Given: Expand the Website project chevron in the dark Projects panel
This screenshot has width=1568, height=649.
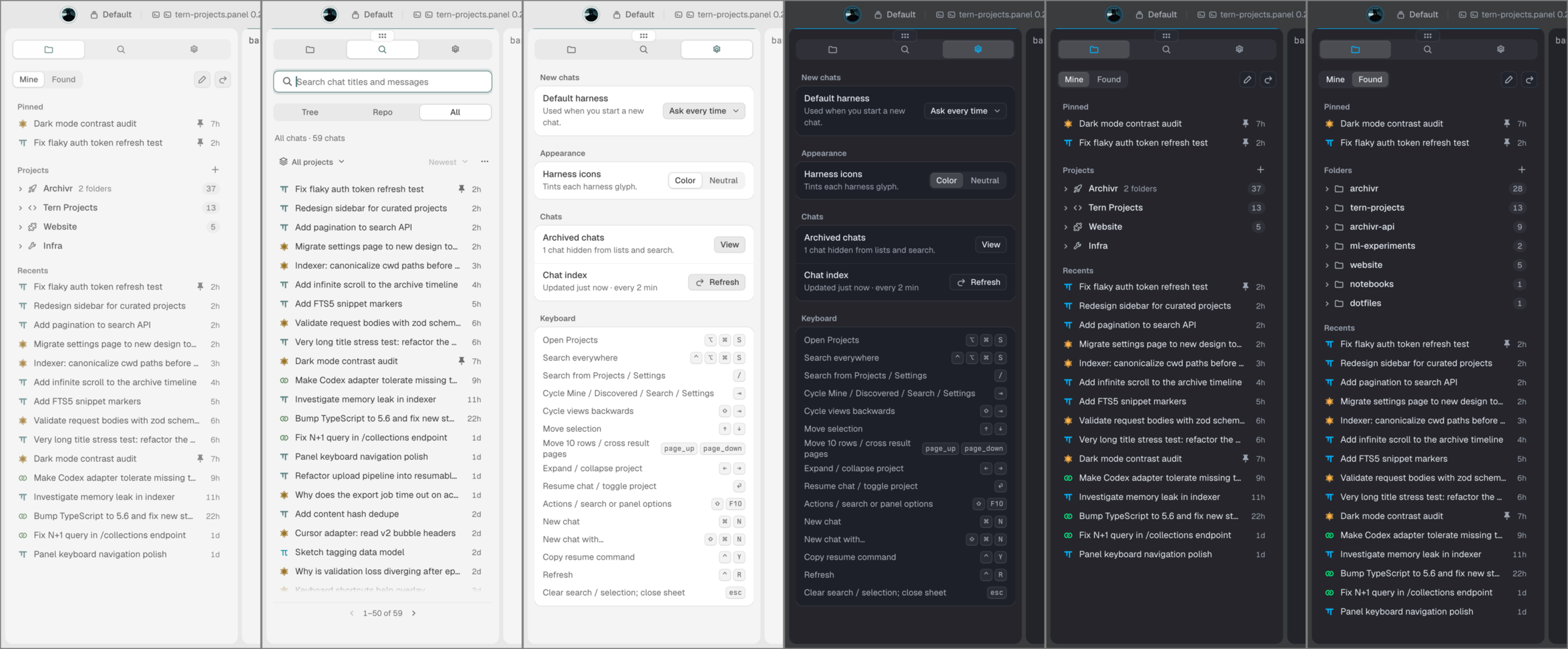Looking at the screenshot, I should (x=1065, y=227).
